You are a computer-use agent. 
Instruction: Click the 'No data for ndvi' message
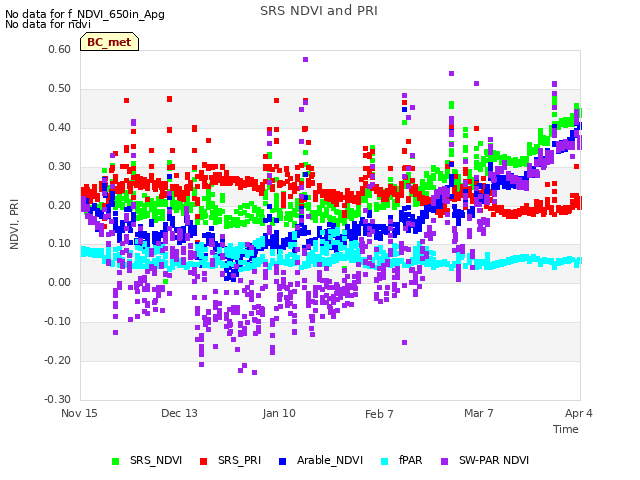pos(48,24)
